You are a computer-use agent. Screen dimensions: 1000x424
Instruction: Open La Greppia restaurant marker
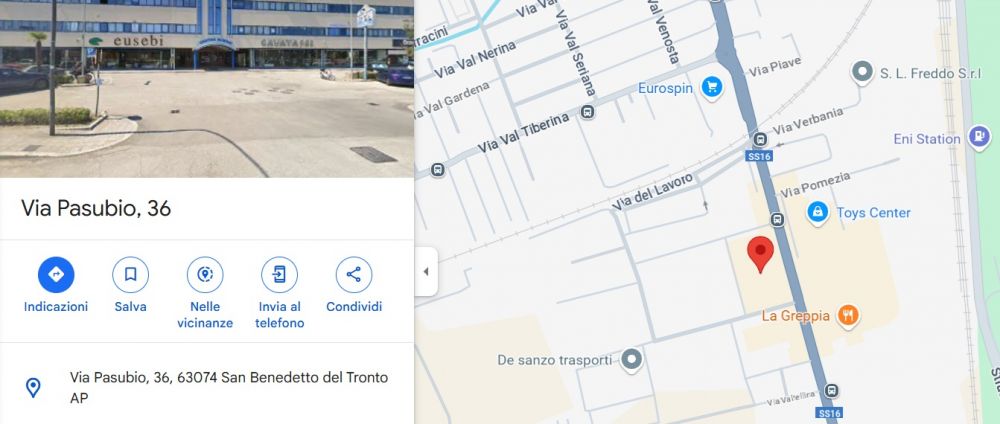[848, 315]
